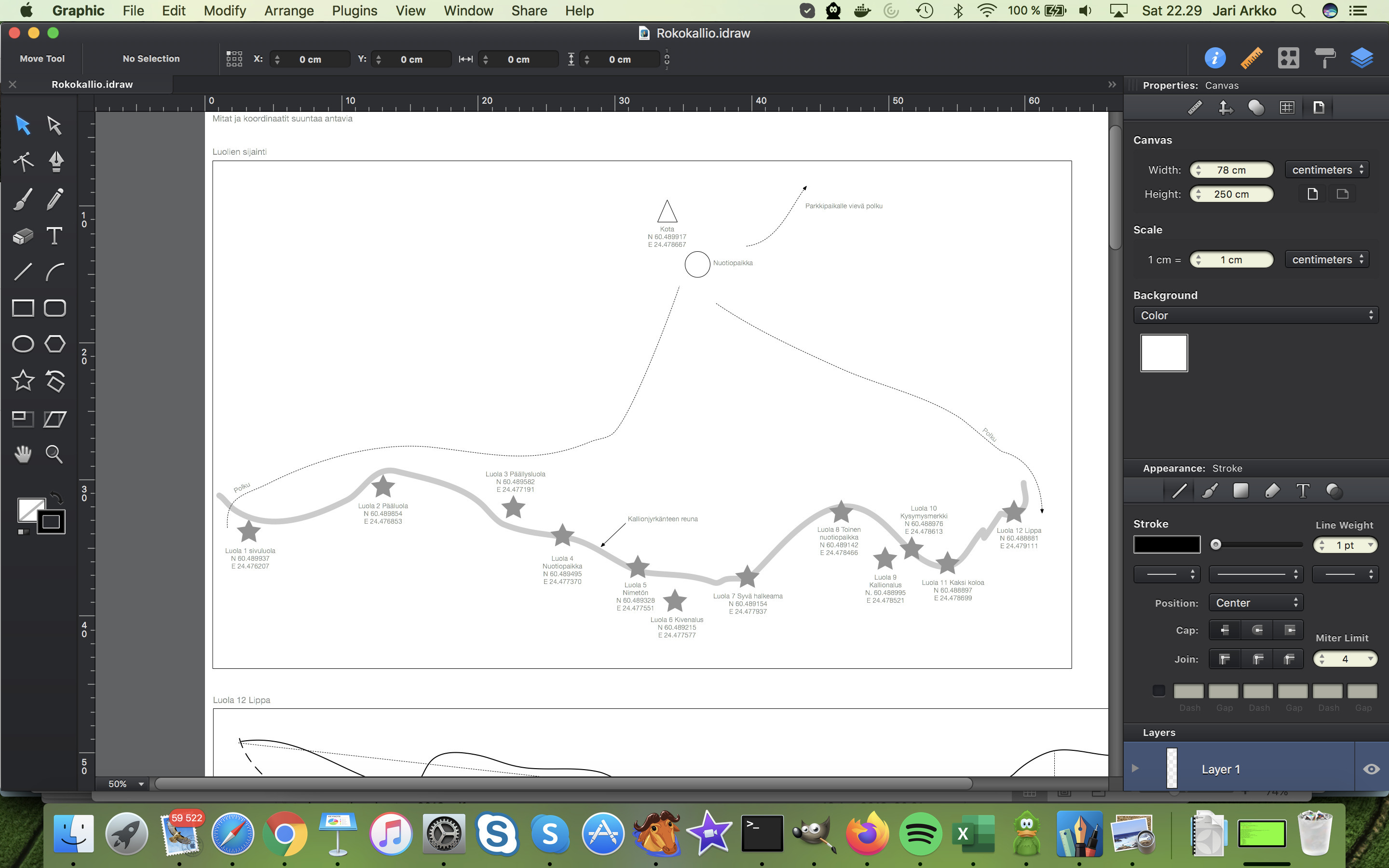Open the Plugins menu
This screenshot has height=868, width=1389.
354,10
